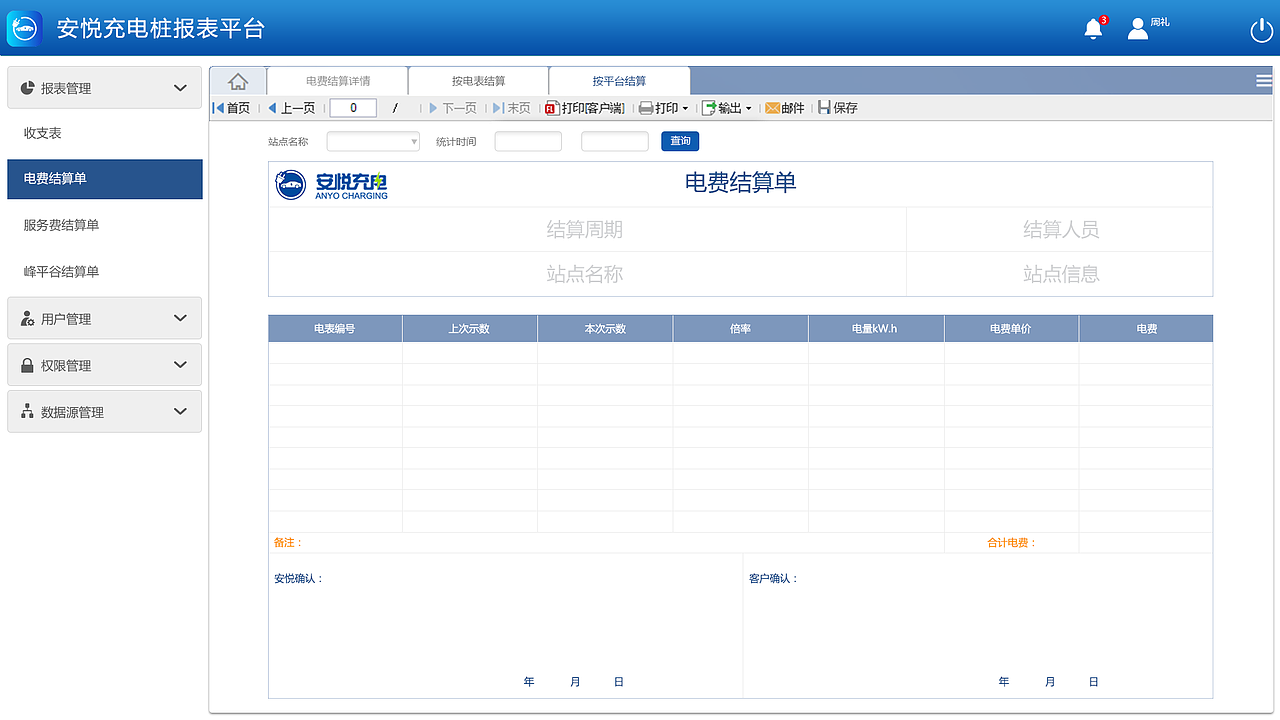Open the 站点名称 station dropdown
The width and height of the screenshot is (1280, 720).
pyautogui.click(x=372, y=141)
